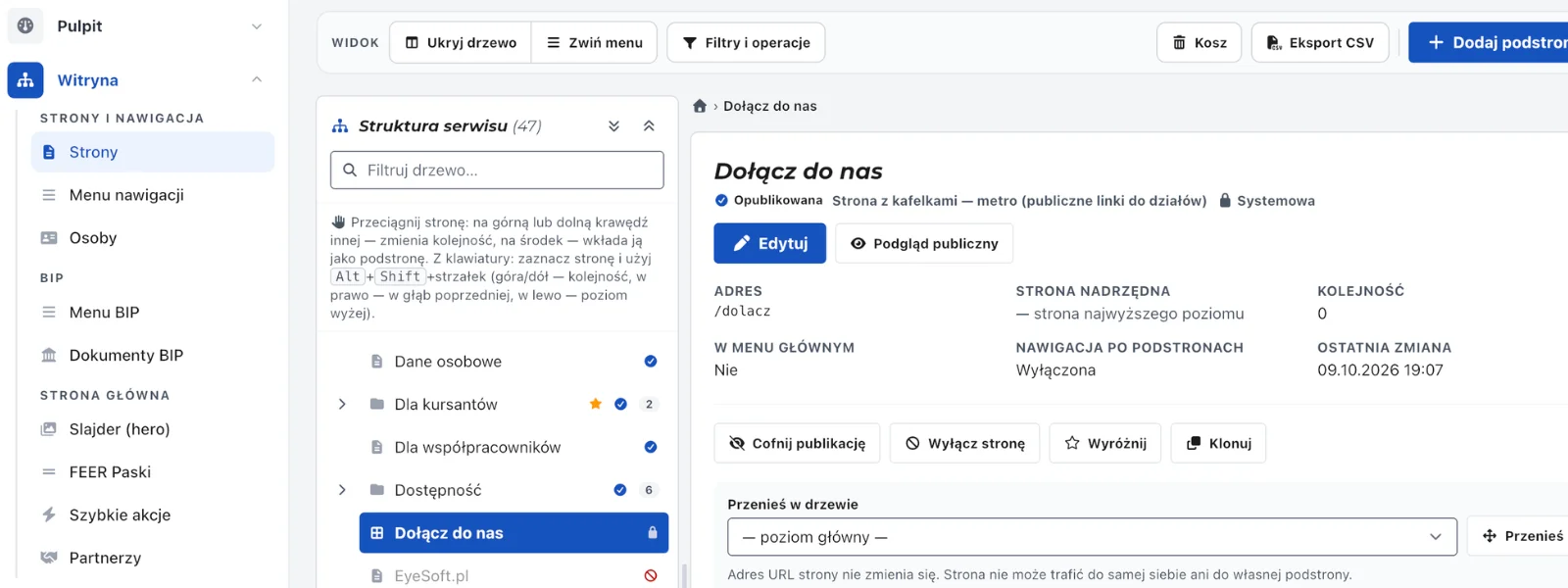Click lock icon on Dołącz do nas row
The image size is (1568, 588).
coord(653,533)
